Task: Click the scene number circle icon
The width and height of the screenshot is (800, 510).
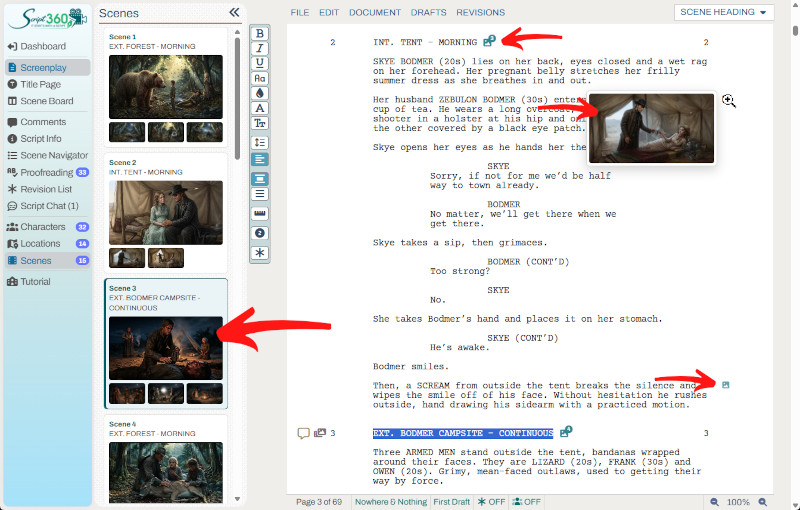Action: point(260,233)
